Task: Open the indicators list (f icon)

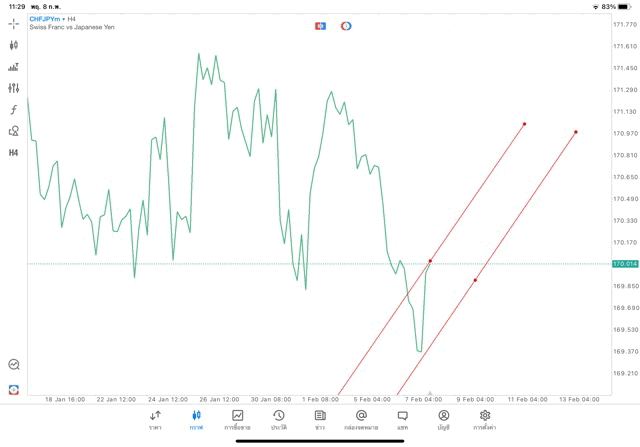Action: pos(14,110)
